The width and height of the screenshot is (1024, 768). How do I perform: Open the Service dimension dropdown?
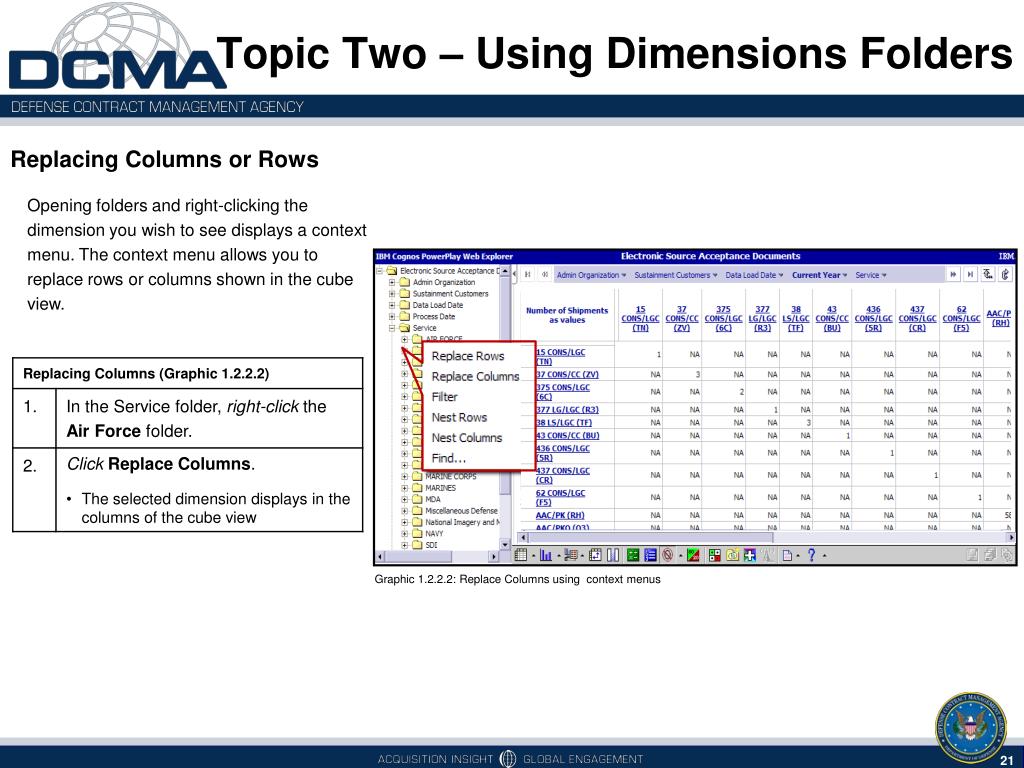pos(871,275)
